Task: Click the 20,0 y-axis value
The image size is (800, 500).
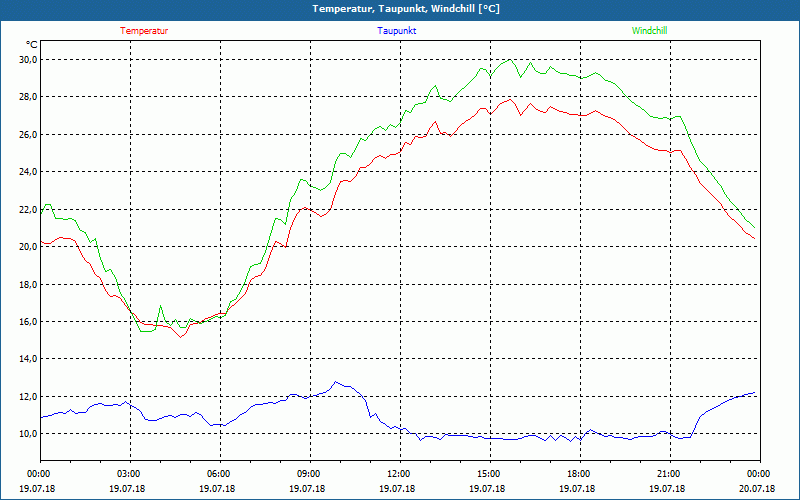Action: tap(29, 247)
